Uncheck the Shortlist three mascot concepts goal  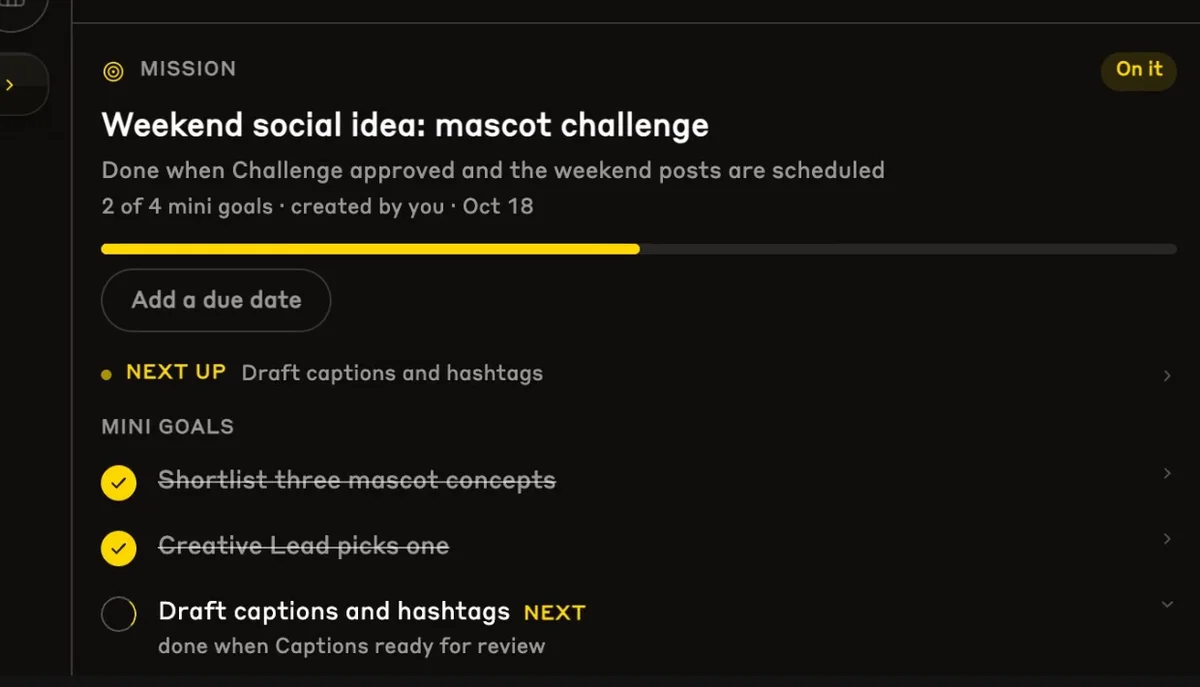pyautogui.click(x=119, y=483)
